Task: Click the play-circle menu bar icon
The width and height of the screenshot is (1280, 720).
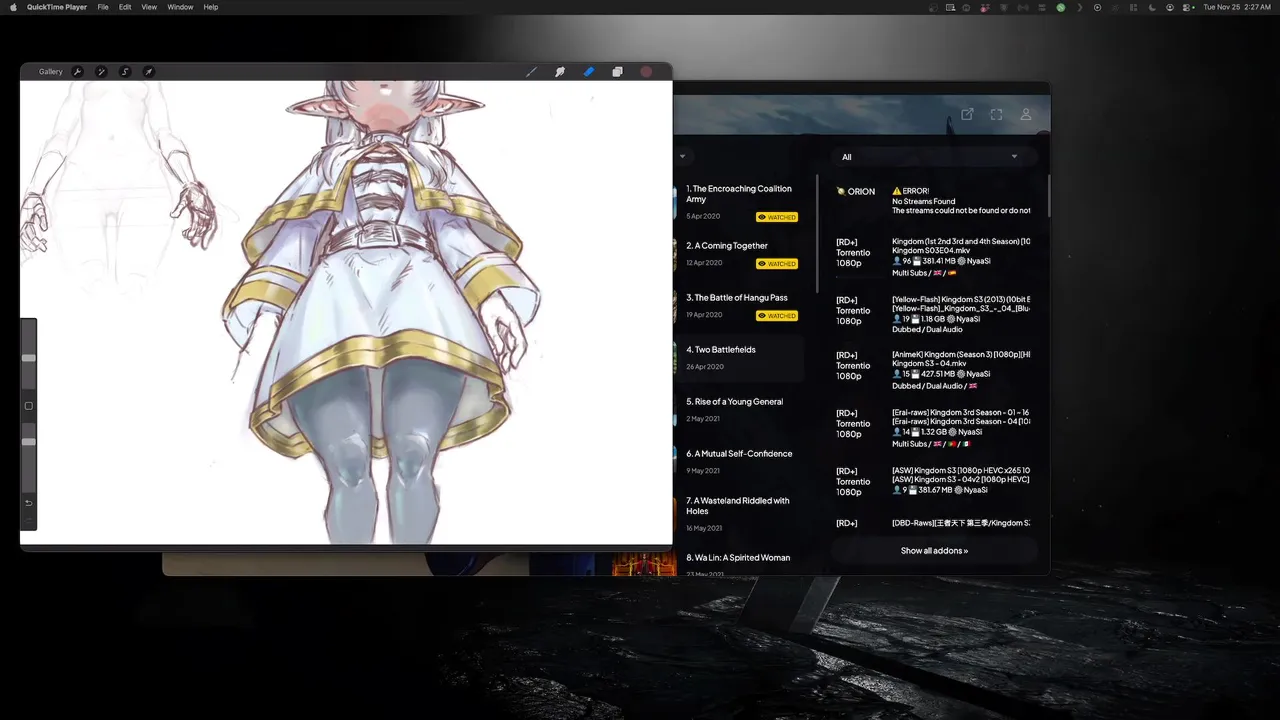Action: 1097,7
